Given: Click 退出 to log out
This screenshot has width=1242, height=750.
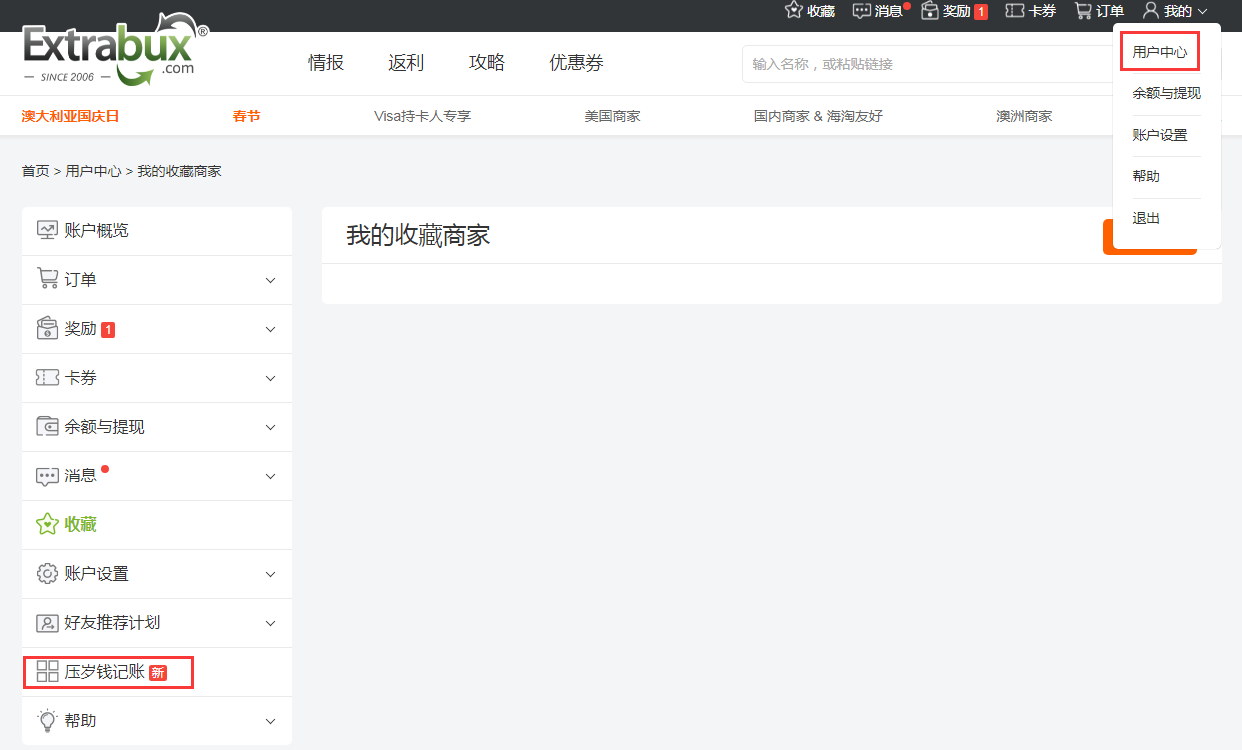Looking at the screenshot, I should click(1145, 218).
